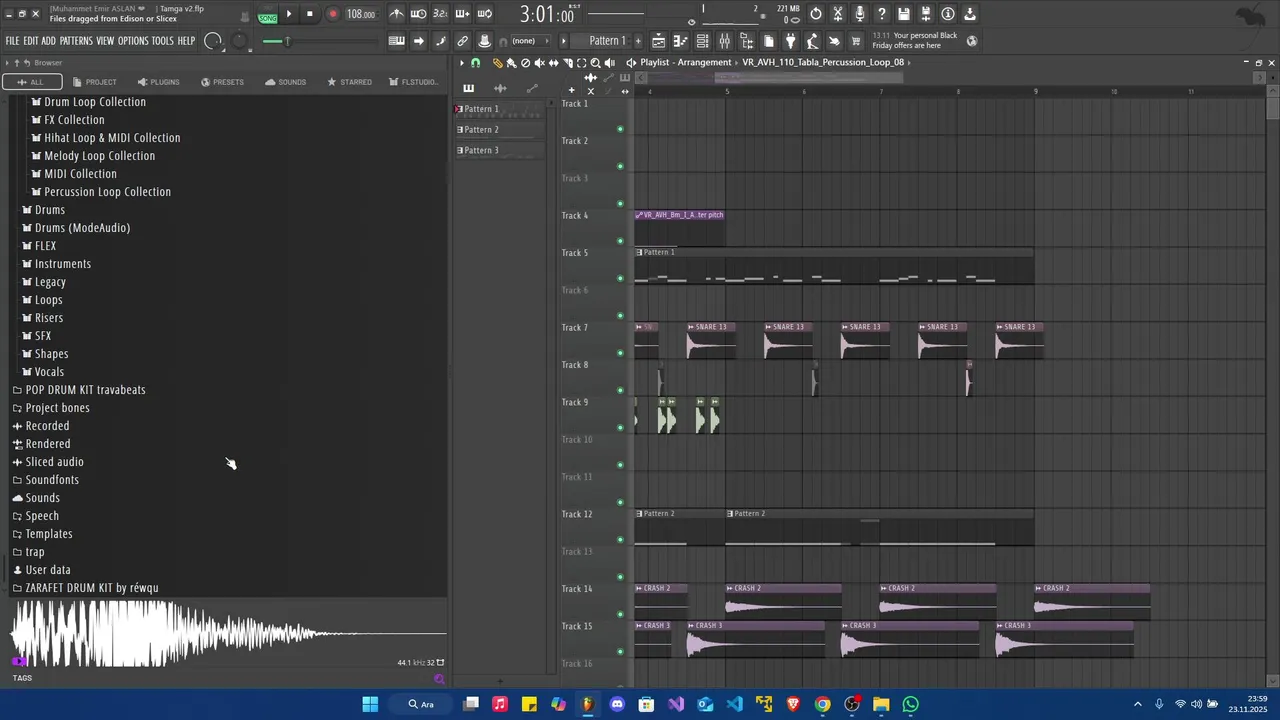This screenshot has width=1280, height=720.
Task: Select the Delete tool in Playlist
Action: [x=525, y=63]
